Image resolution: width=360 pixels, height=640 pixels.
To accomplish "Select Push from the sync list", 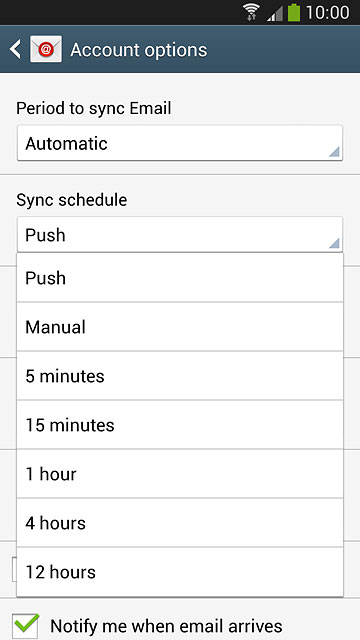I will tap(180, 278).
